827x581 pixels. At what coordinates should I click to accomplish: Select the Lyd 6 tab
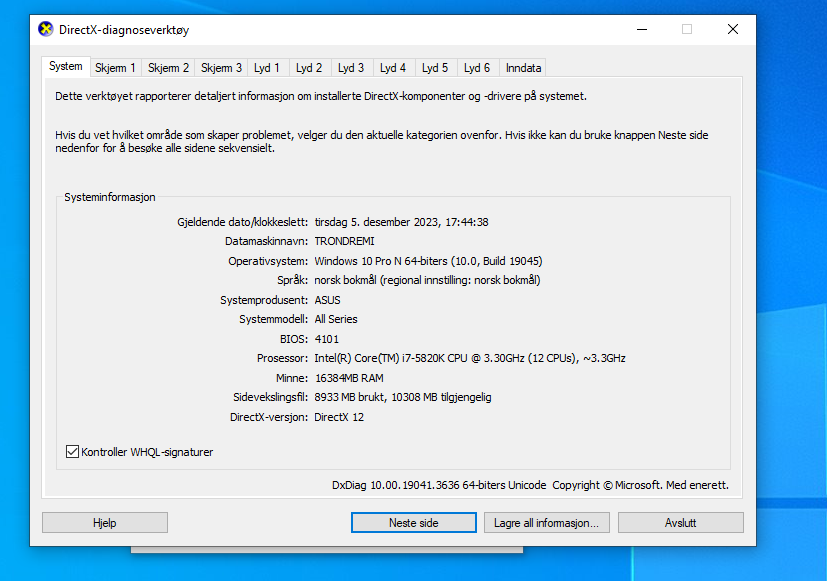477,68
